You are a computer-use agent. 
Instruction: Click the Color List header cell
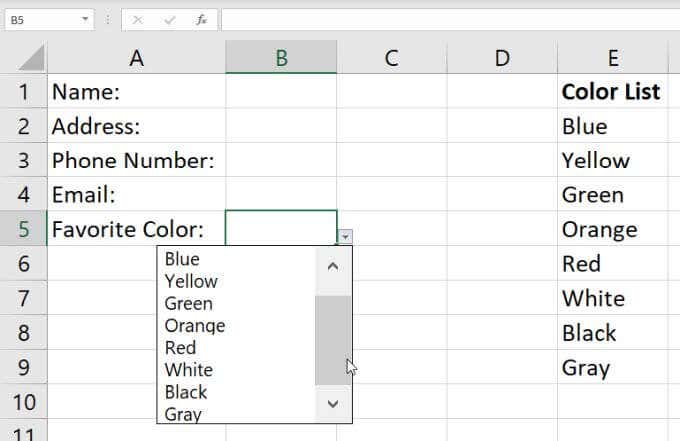click(x=611, y=92)
